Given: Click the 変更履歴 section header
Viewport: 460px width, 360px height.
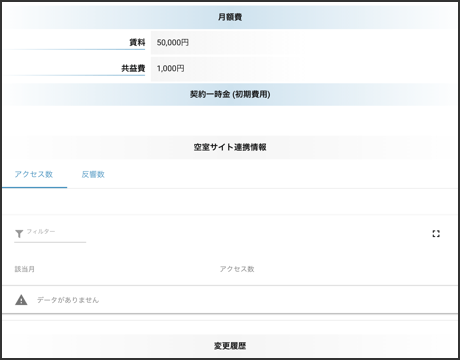Looking at the screenshot, I should 230,346.
